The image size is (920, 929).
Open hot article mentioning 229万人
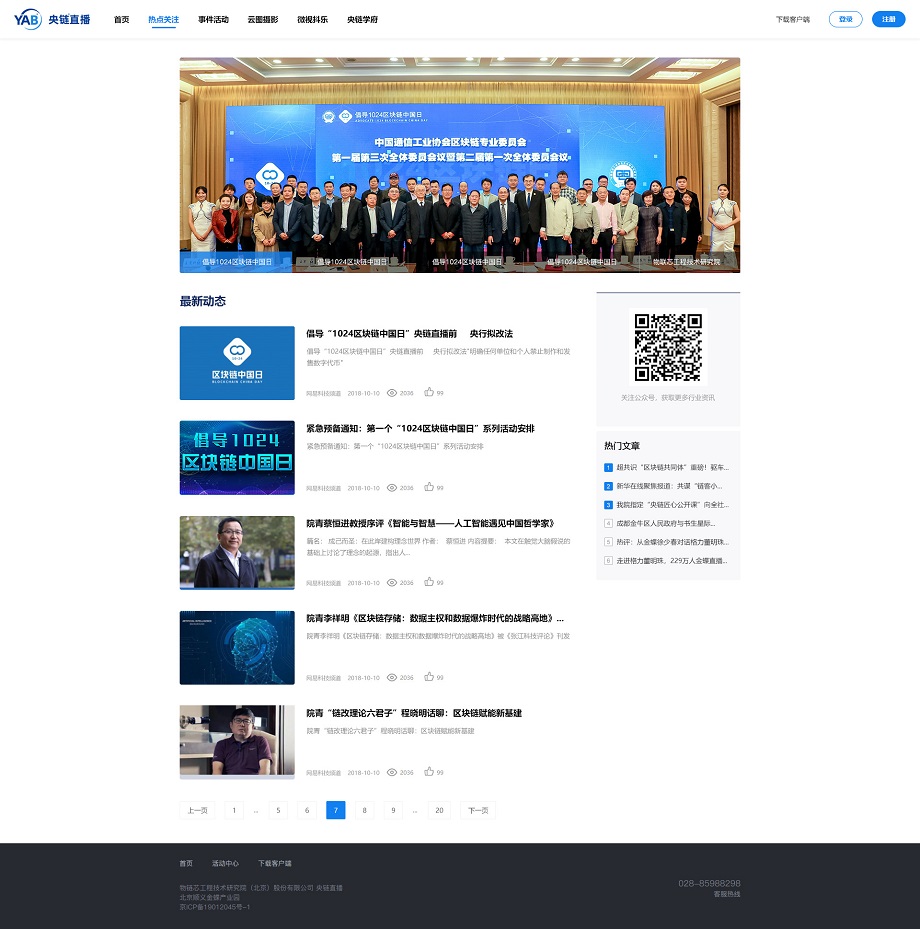pos(672,560)
